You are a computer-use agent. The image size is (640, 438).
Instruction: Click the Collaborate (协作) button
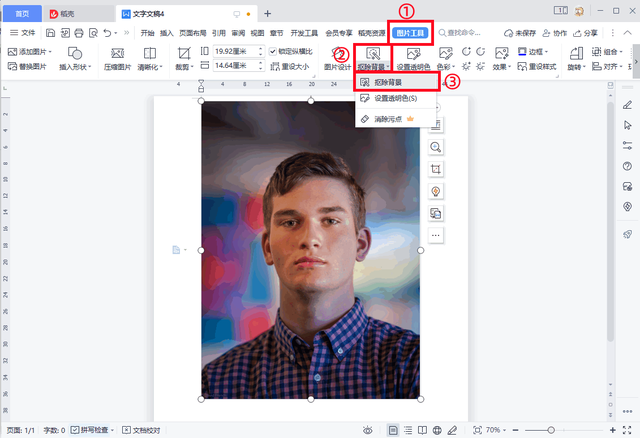tap(554, 33)
